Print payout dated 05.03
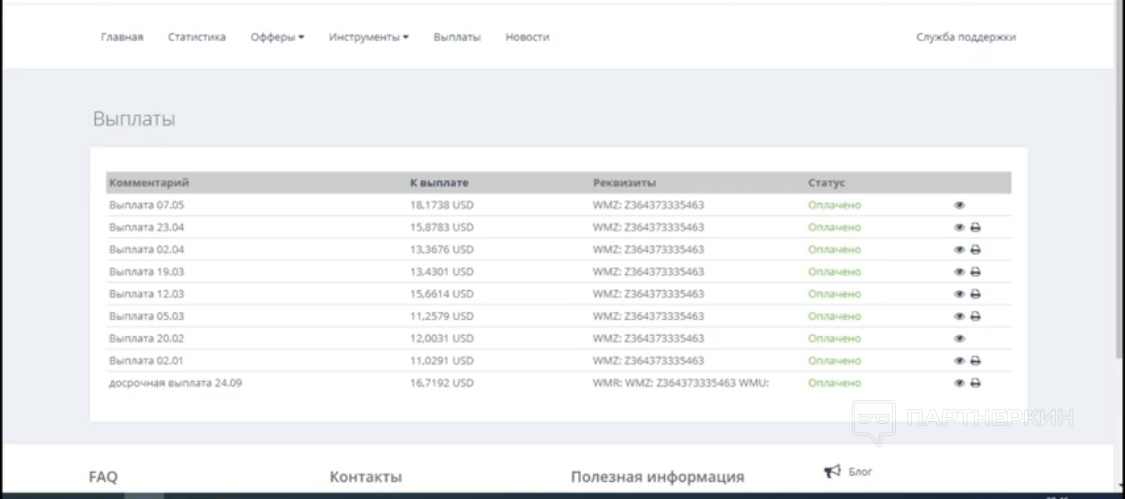Viewport: 1125px width, 499px height. click(x=975, y=316)
